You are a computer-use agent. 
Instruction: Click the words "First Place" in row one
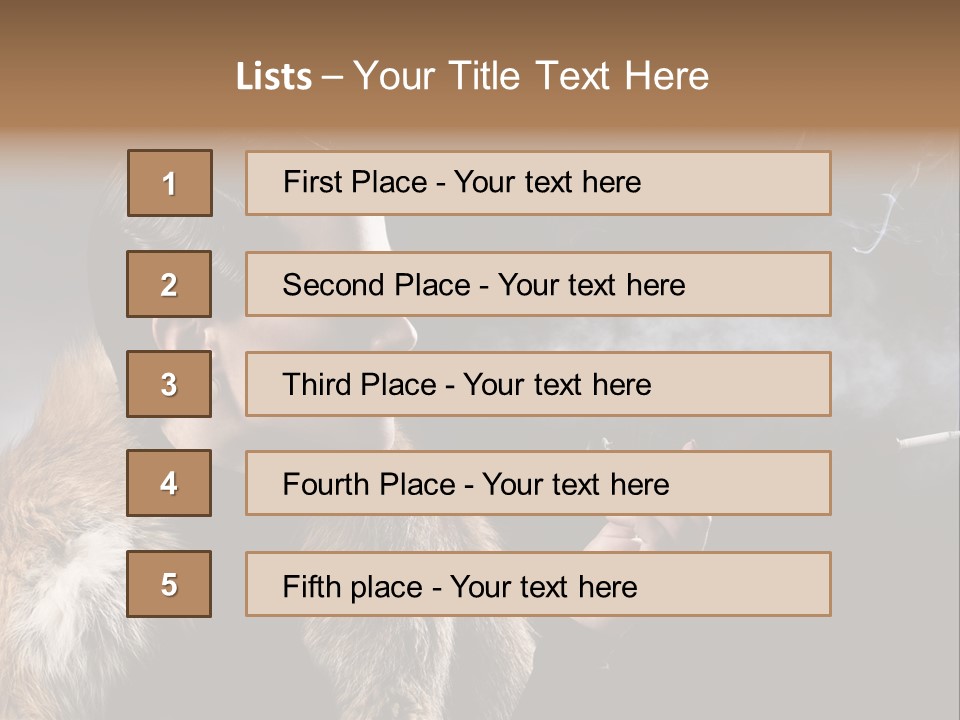(x=363, y=182)
